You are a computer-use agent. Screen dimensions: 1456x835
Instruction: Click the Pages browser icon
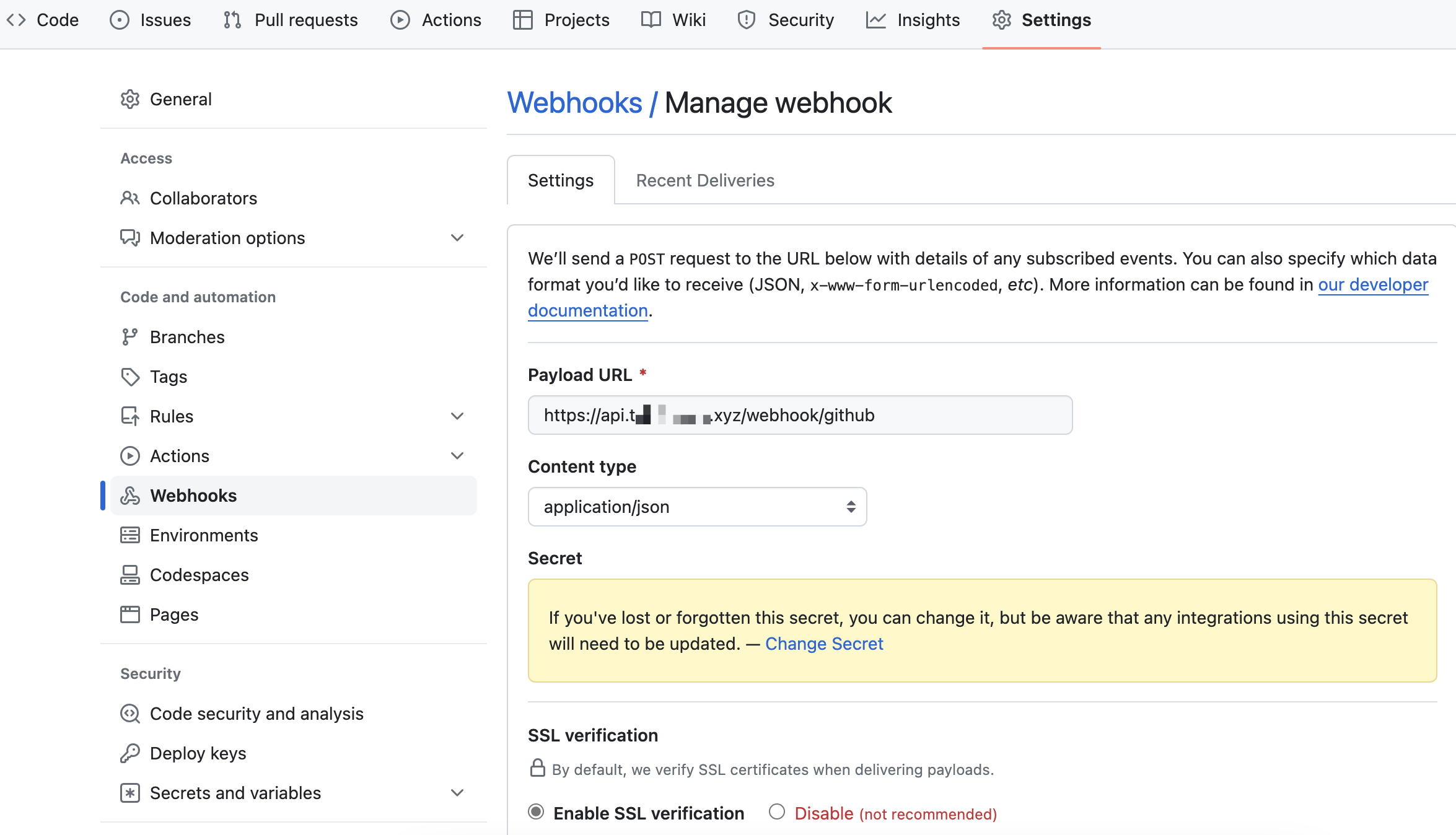tap(130, 614)
